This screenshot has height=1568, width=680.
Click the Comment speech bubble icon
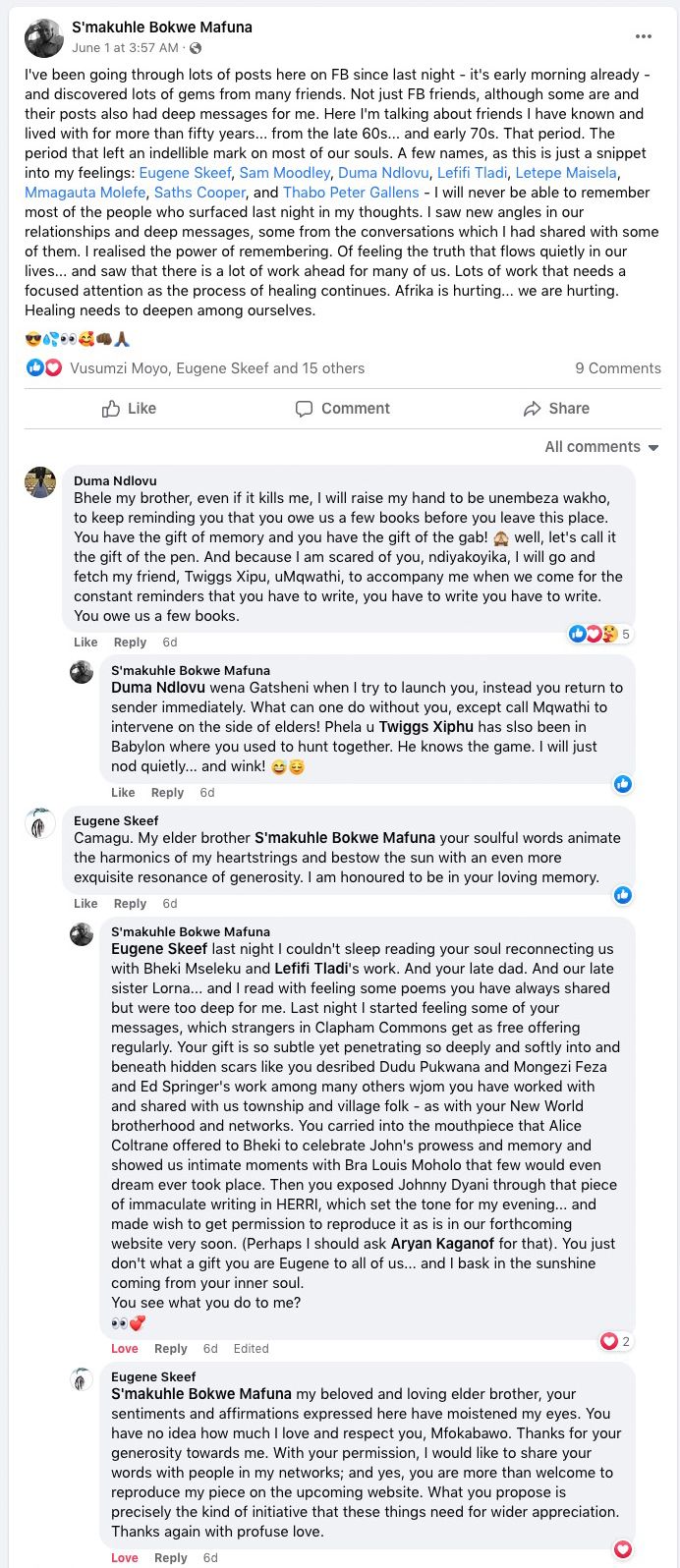pyautogui.click(x=305, y=409)
